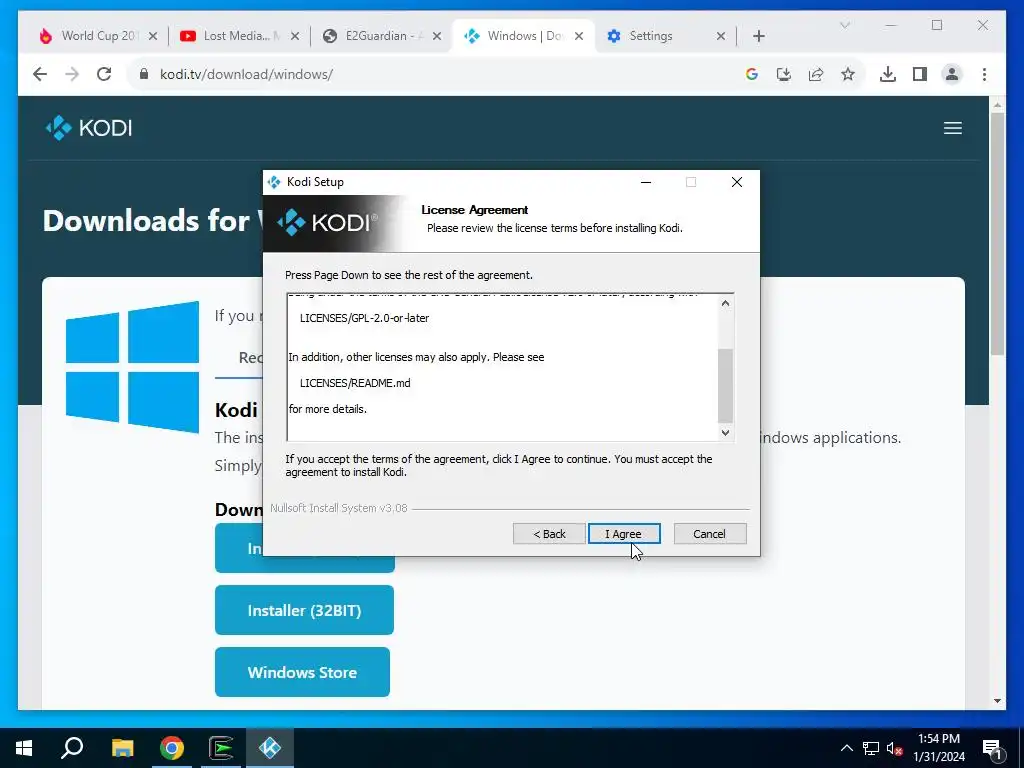Cancel the Kodi Setup installer
Screen dimensions: 1024x768
[x=709, y=534]
